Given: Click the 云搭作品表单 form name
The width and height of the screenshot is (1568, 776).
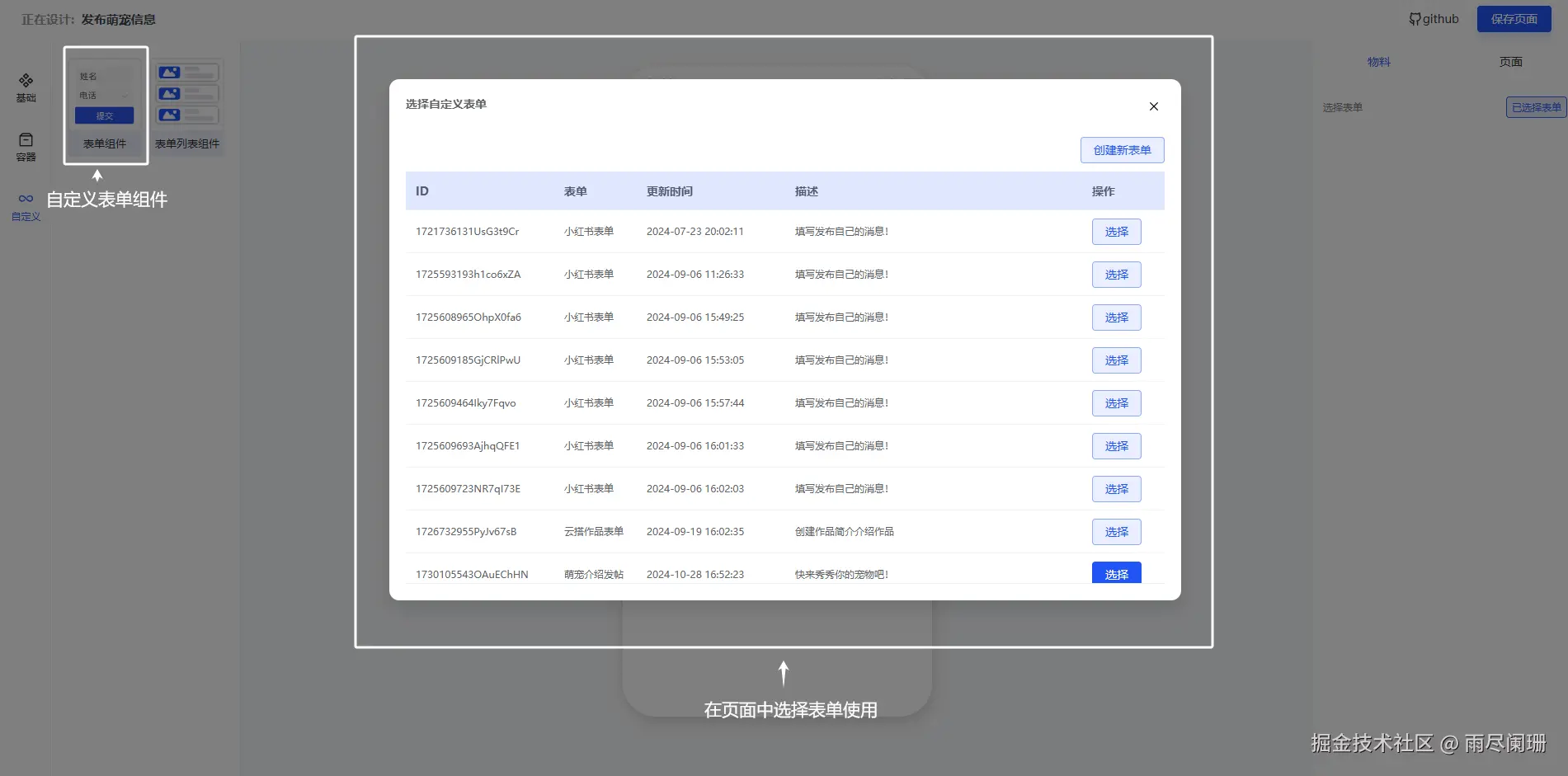Looking at the screenshot, I should (x=594, y=532).
